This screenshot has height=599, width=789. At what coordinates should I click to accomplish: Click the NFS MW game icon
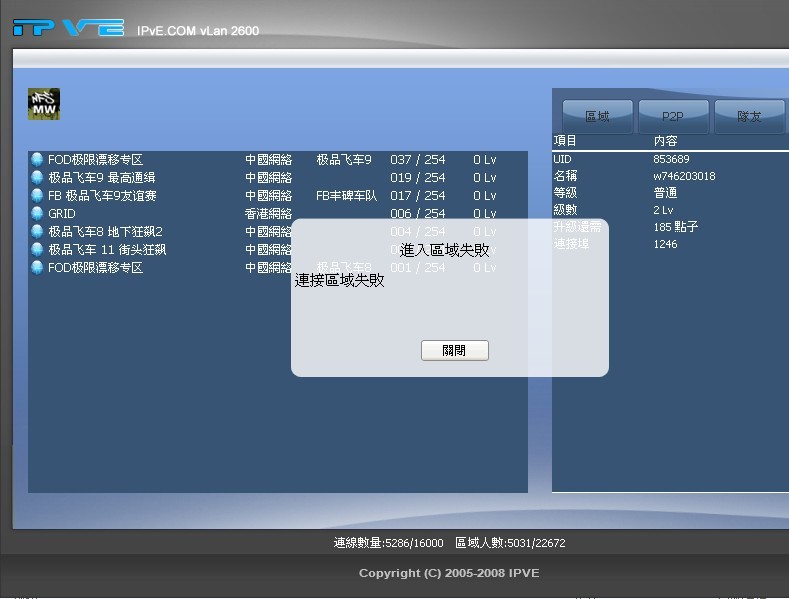[44, 104]
